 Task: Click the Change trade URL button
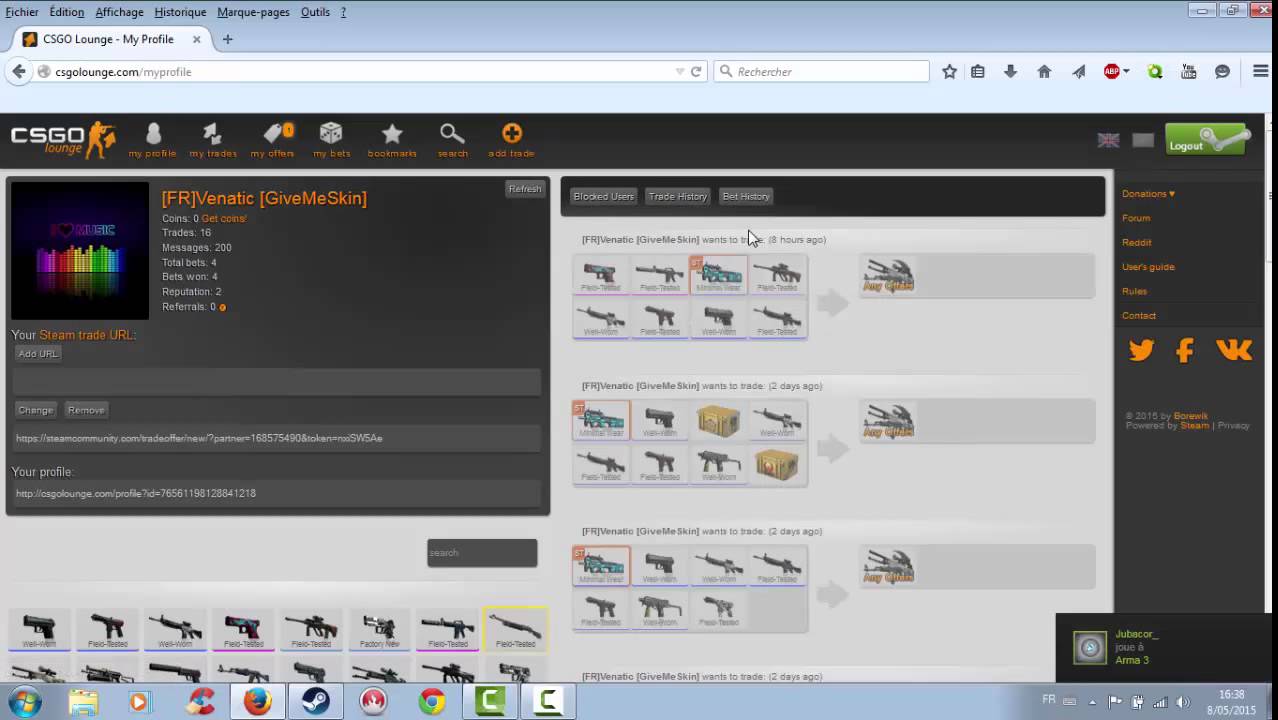(x=35, y=410)
